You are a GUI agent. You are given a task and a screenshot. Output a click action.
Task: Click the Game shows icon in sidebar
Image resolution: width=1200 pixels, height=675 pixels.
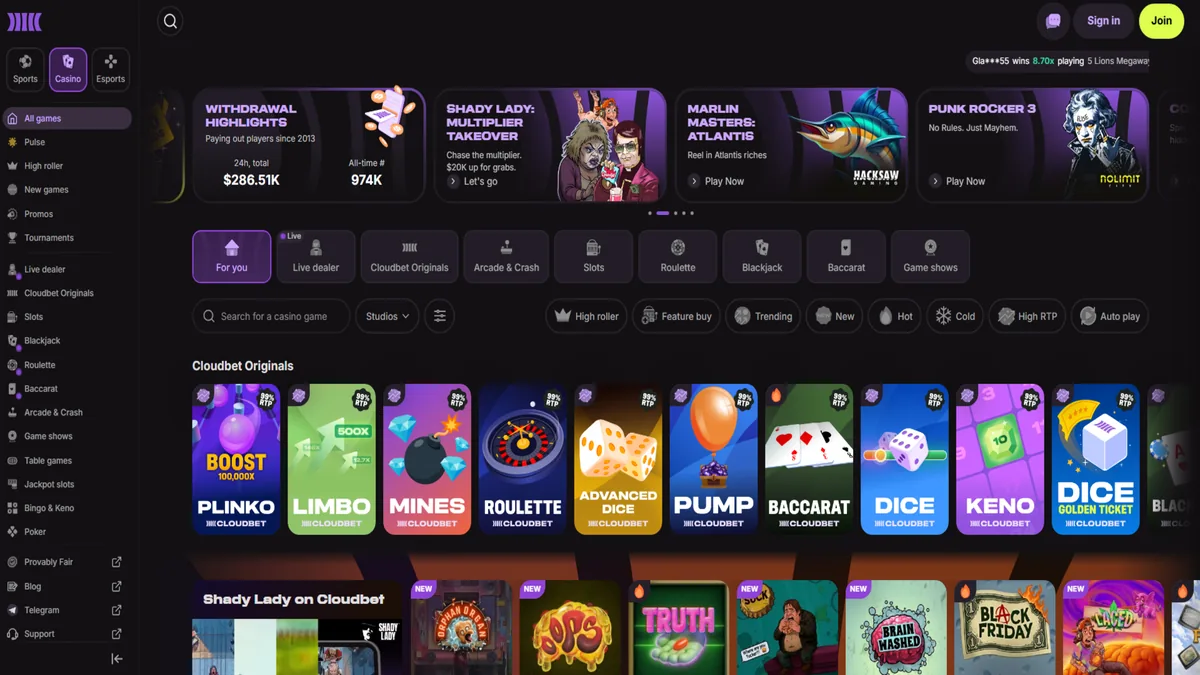(12, 436)
